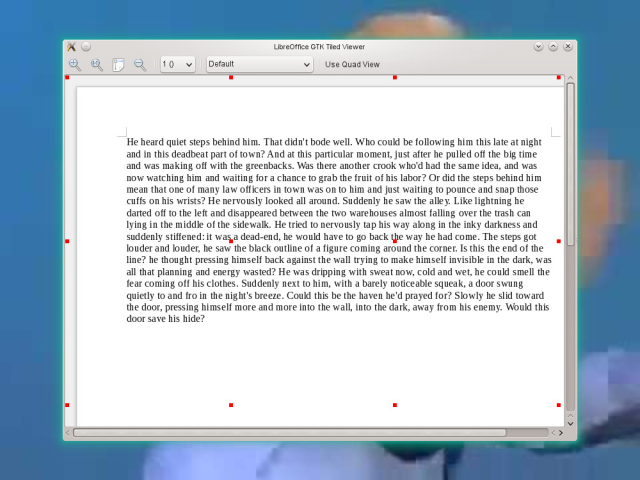Screen dimensions: 640x480
Task: Click the zoom in magnifier icon
Action: tap(75, 65)
